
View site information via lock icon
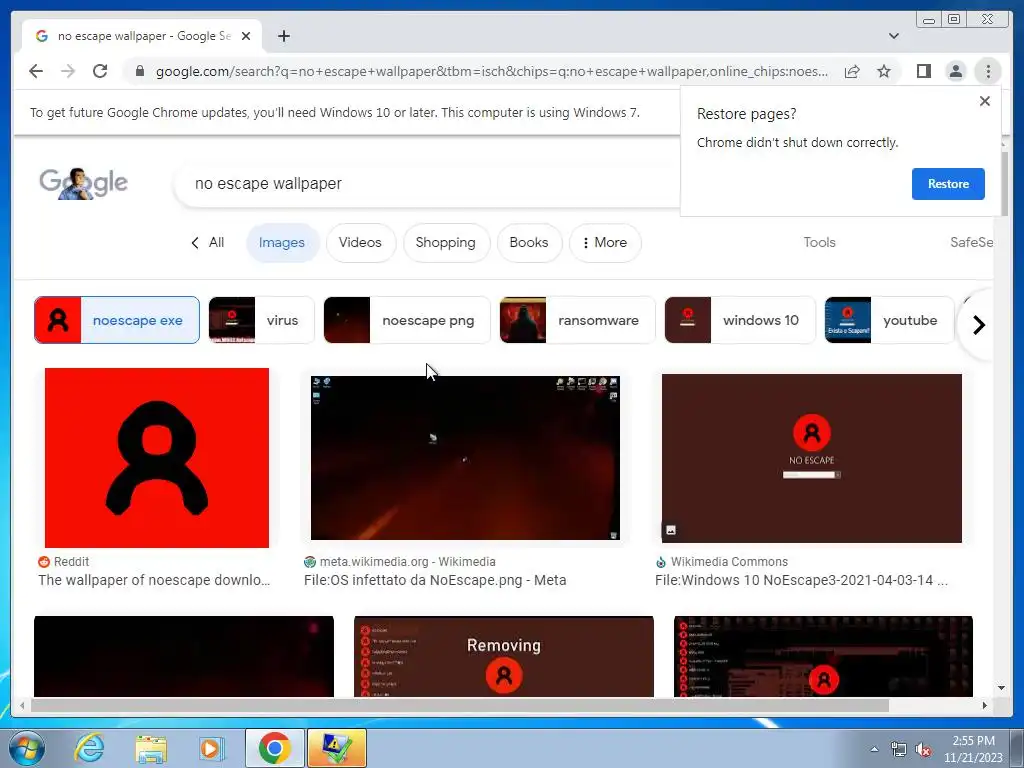tap(140, 71)
